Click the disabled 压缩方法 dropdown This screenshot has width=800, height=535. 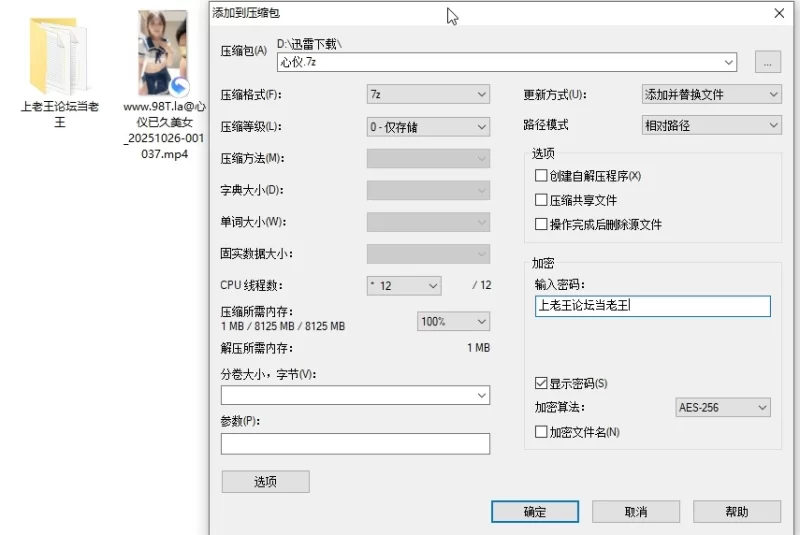tap(428, 158)
